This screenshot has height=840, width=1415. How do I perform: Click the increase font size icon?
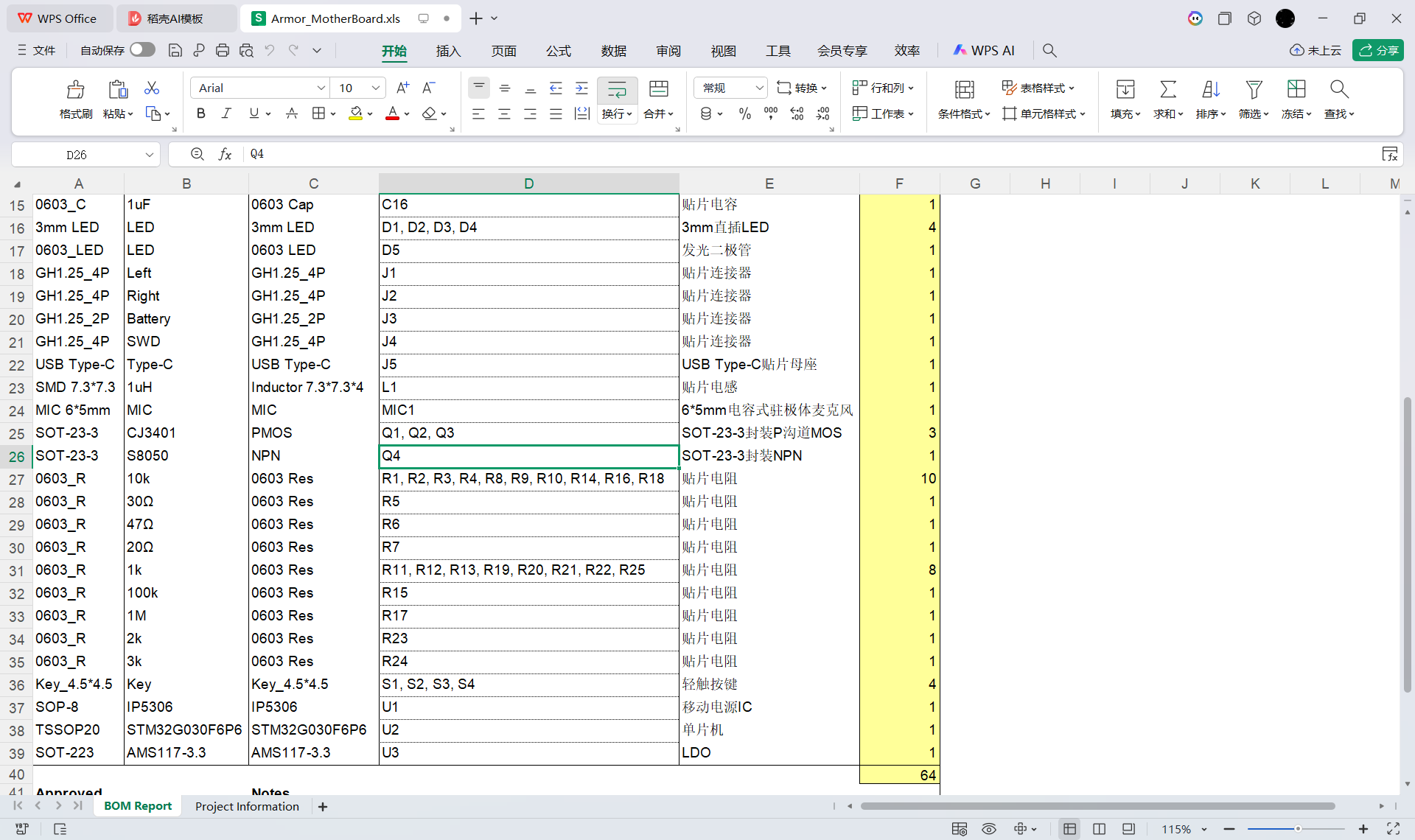coord(402,88)
